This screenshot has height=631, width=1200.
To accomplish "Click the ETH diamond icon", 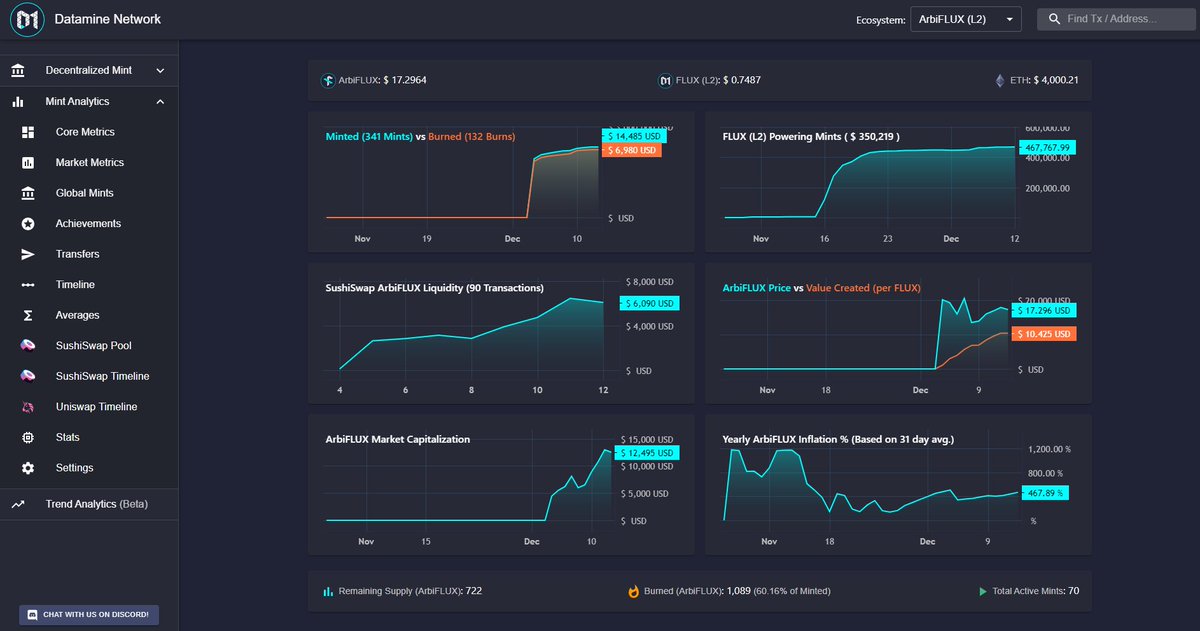I will coord(998,80).
